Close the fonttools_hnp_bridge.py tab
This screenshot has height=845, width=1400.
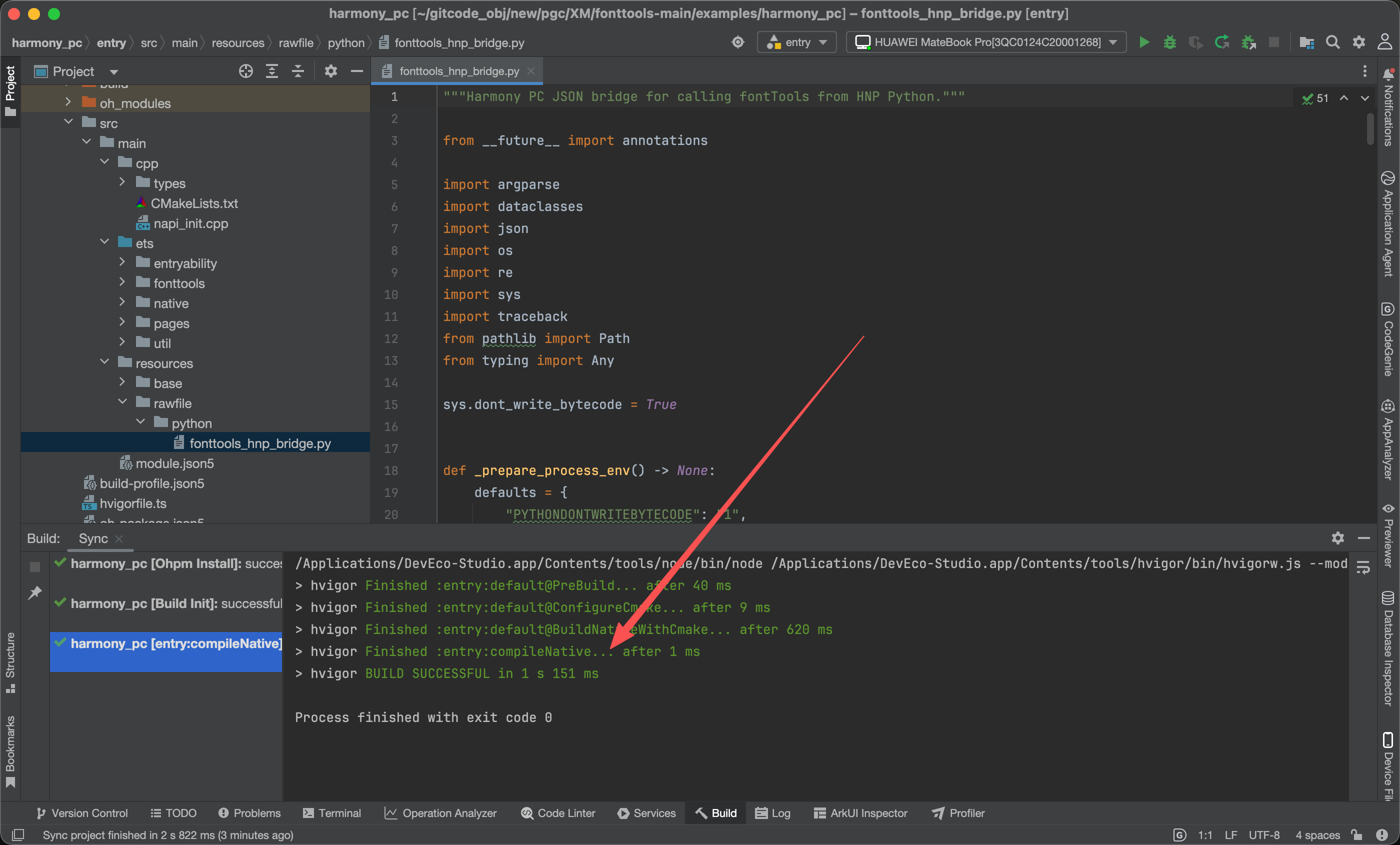[530, 71]
